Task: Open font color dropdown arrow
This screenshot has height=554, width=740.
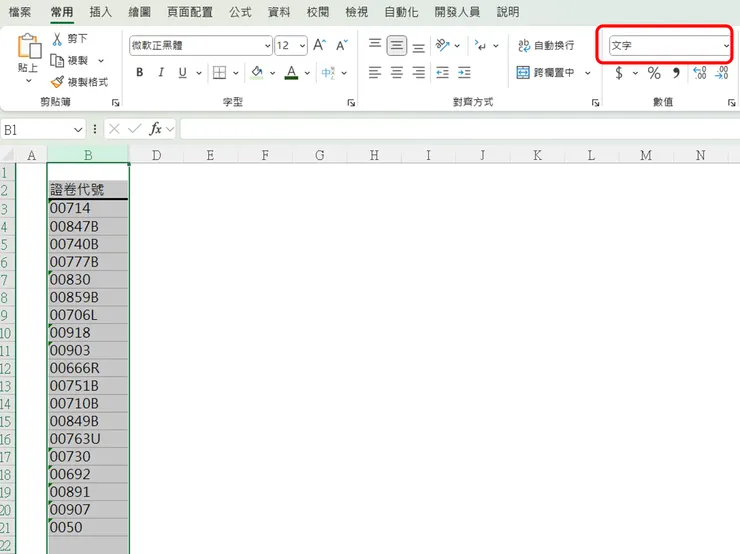Action: pyautogui.click(x=307, y=73)
